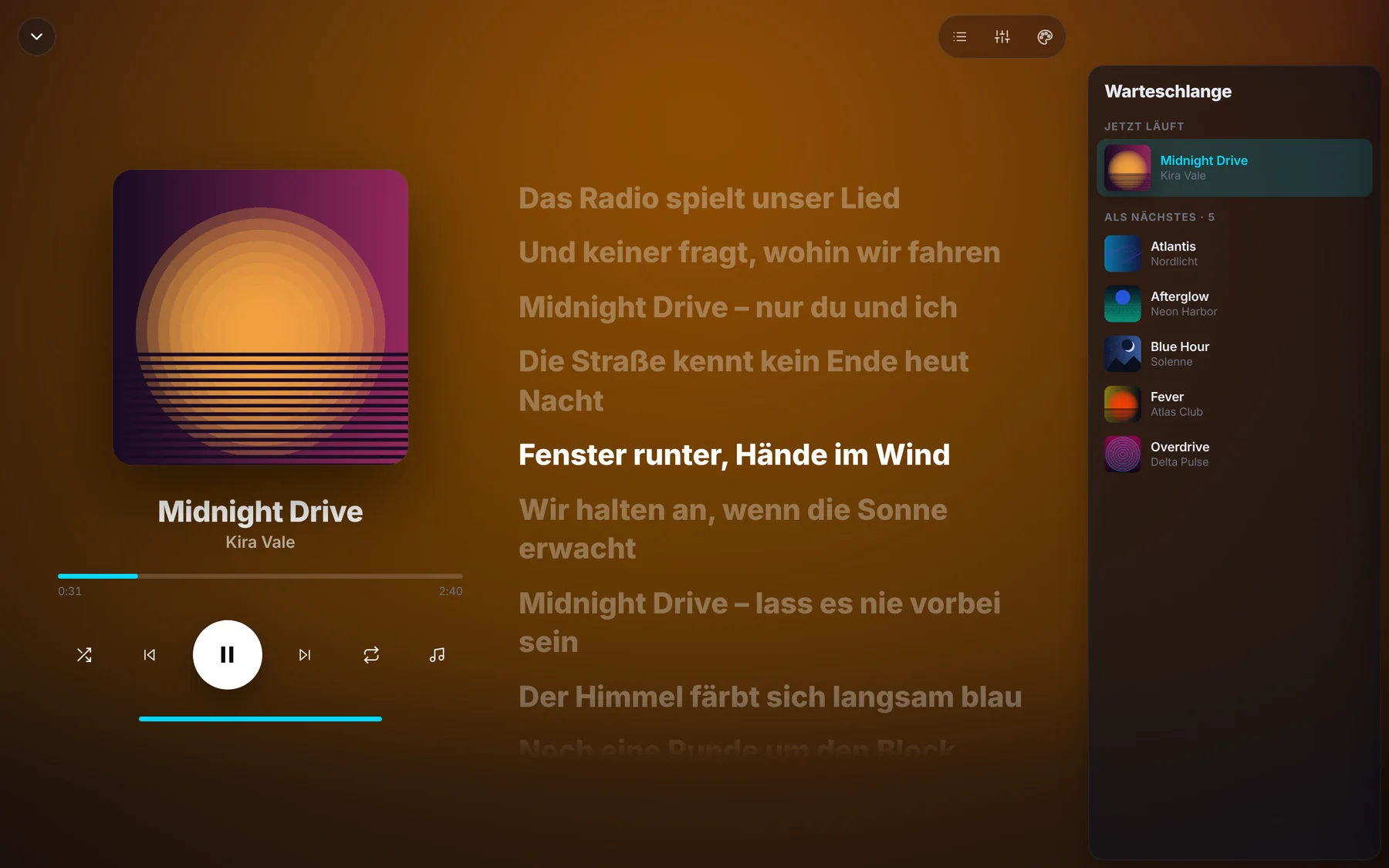Viewport: 1389px width, 868px height.
Task: Jump to lyric "Wir halten an, wenn die Sonne erwacht"
Action: point(733,529)
